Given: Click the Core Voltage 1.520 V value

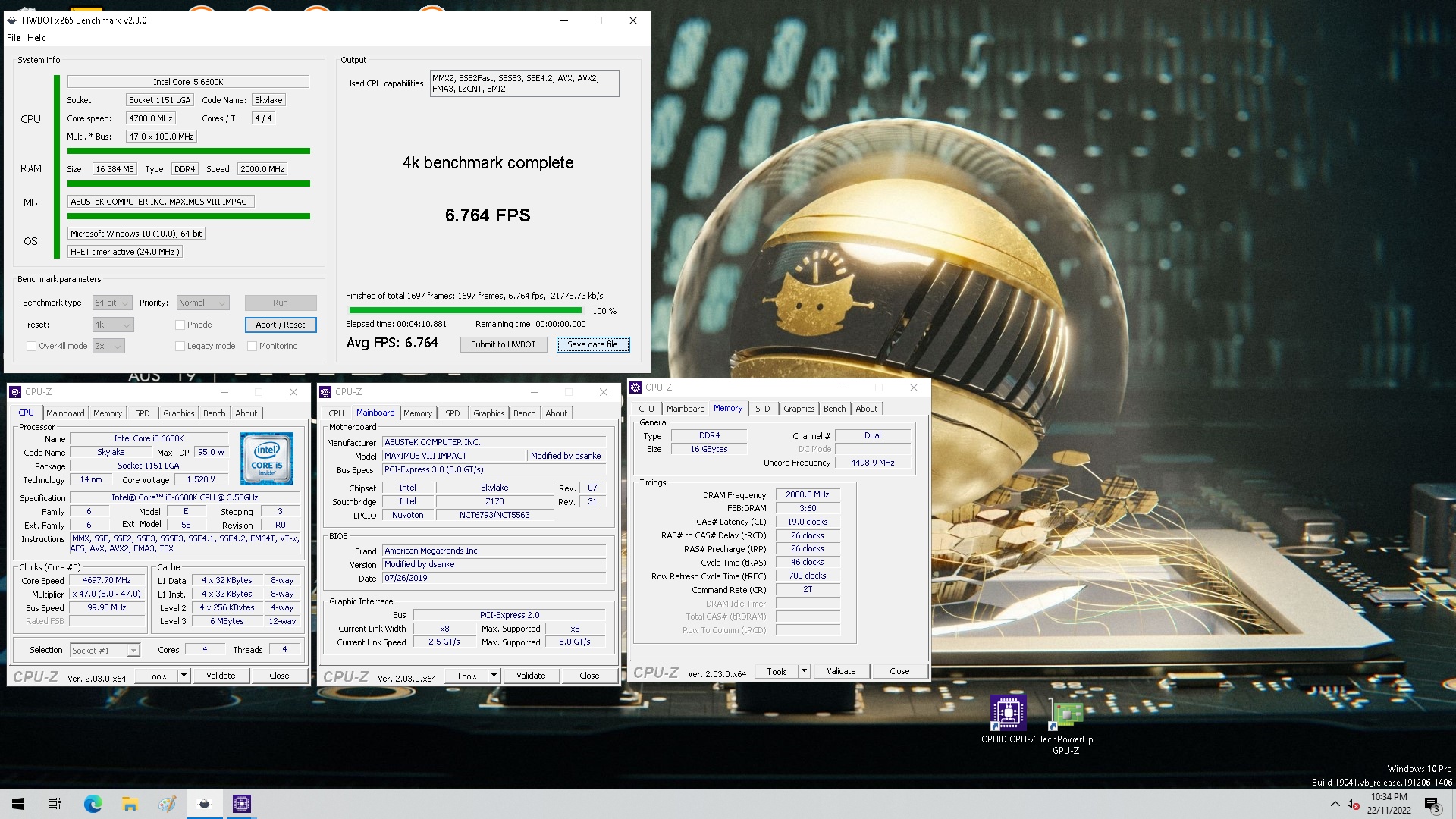Looking at the screenshot, I should pos(201,479).
